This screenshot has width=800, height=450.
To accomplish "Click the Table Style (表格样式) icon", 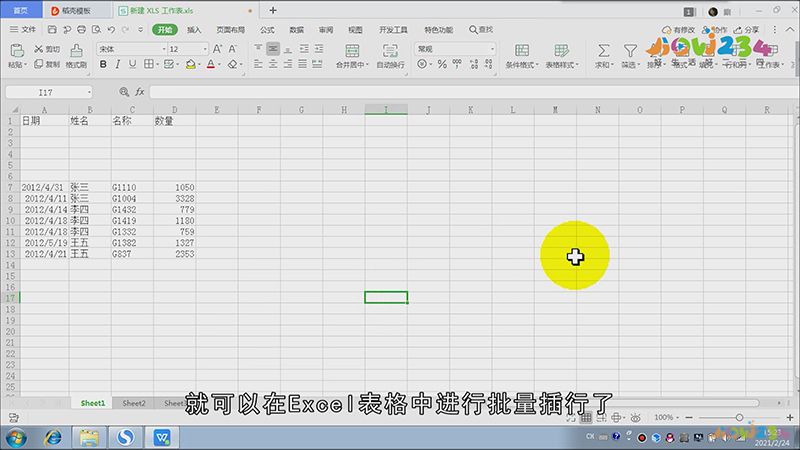I will 561,50.
